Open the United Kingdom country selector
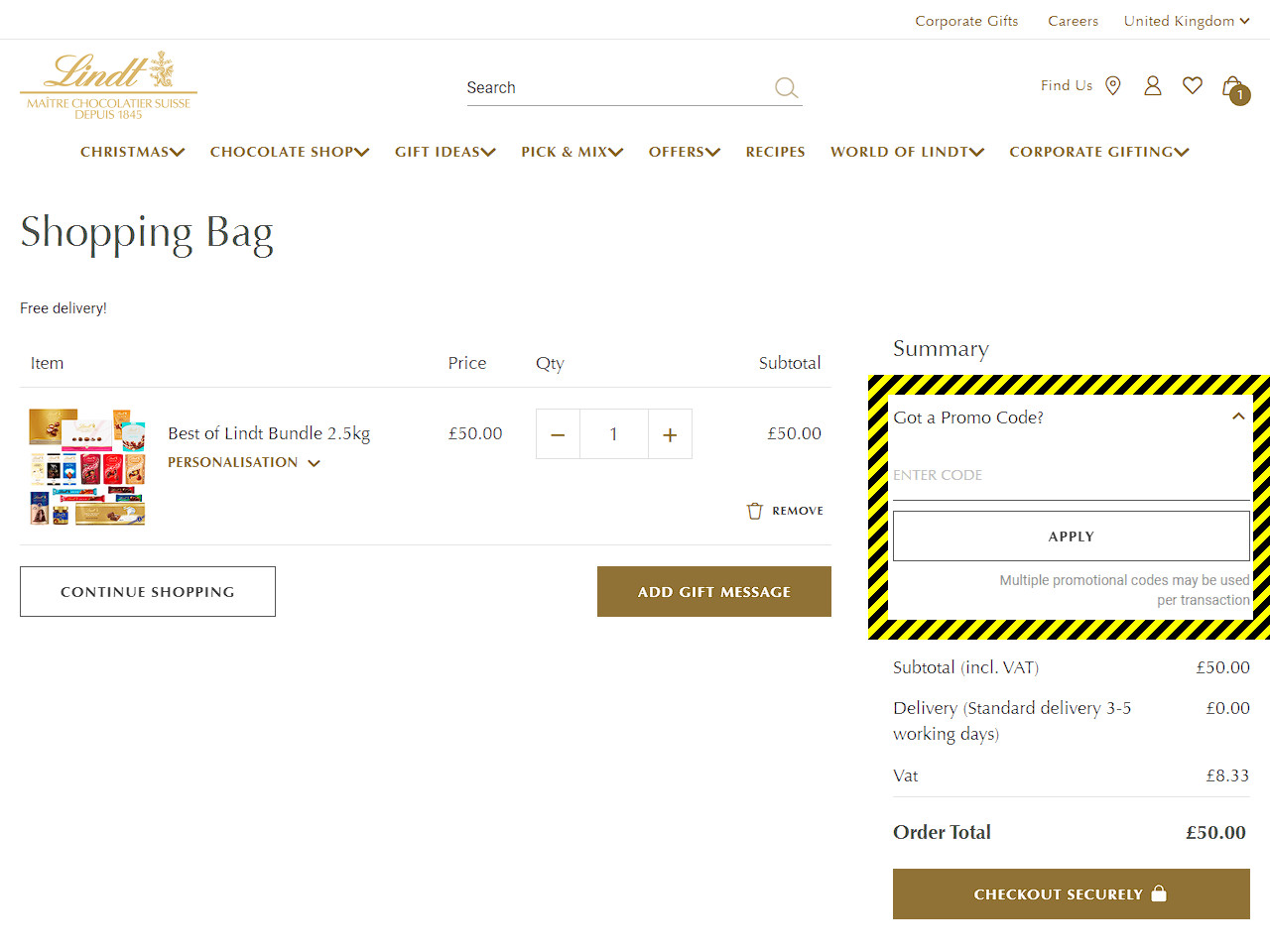Image resolution: width=1270 pixels, height=952 pixels. coord(1187,21)
